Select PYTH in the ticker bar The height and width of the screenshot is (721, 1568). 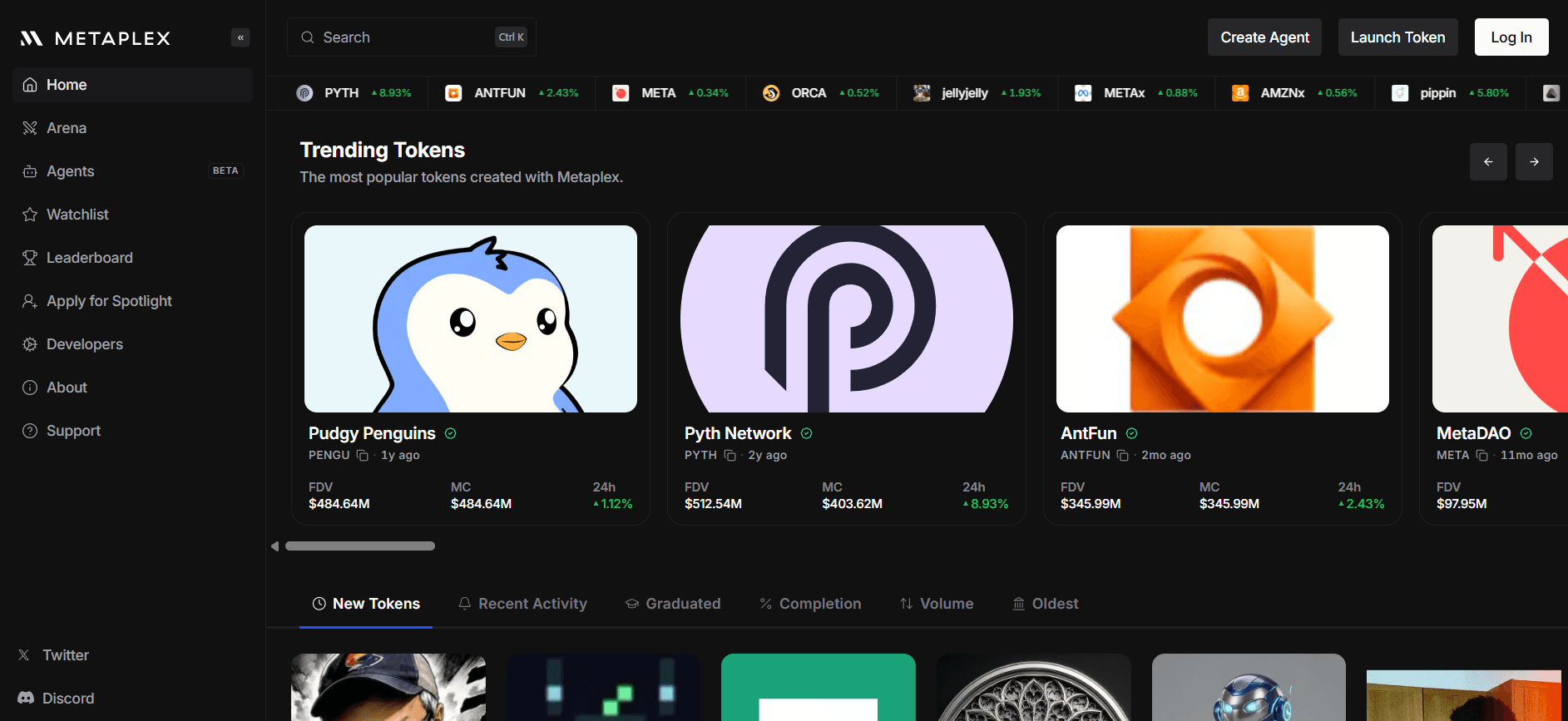(x=354, y=93)
